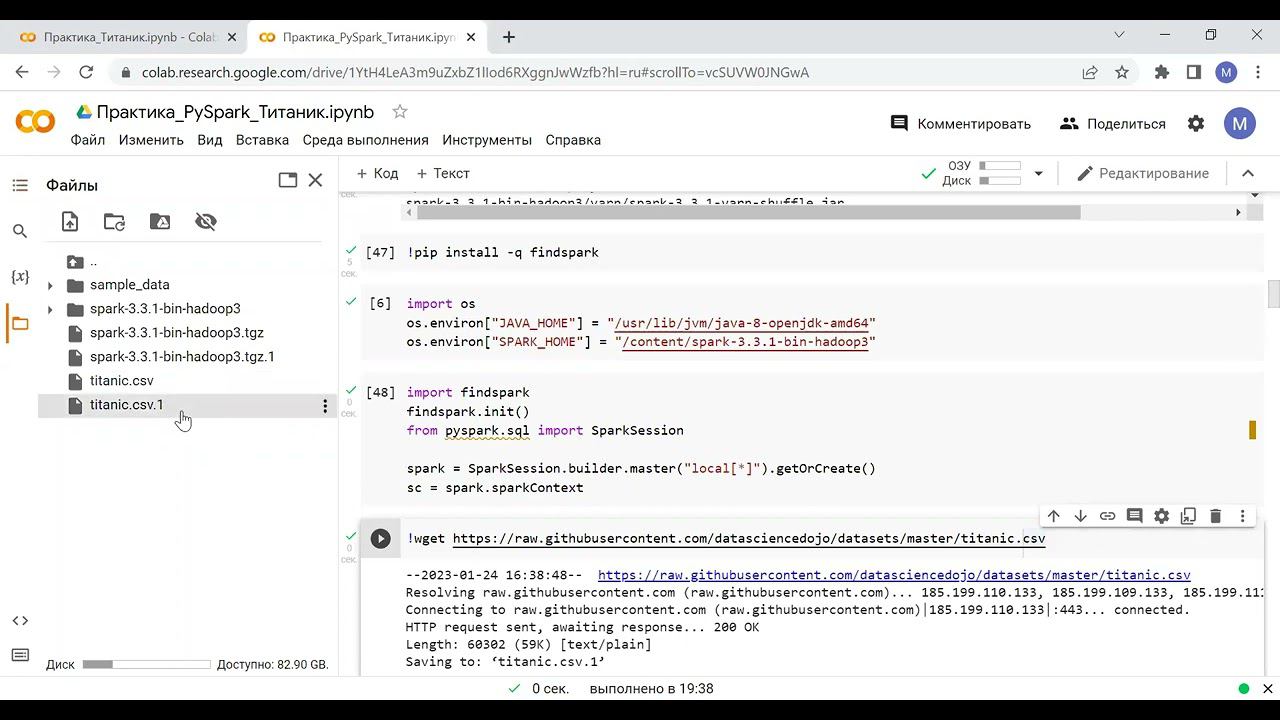The image size is (1280, 720).
Task: Mount Google Drive in Files panel
Action: click(160, 222)
